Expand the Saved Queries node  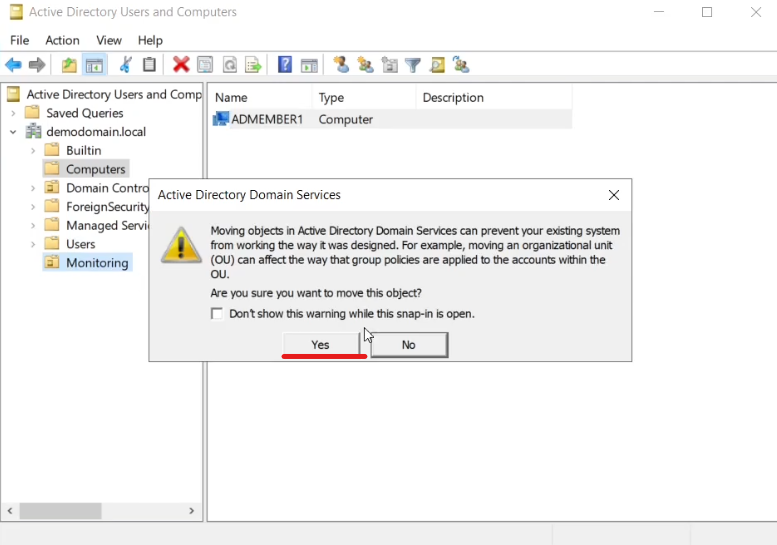(x=13, y=113)
